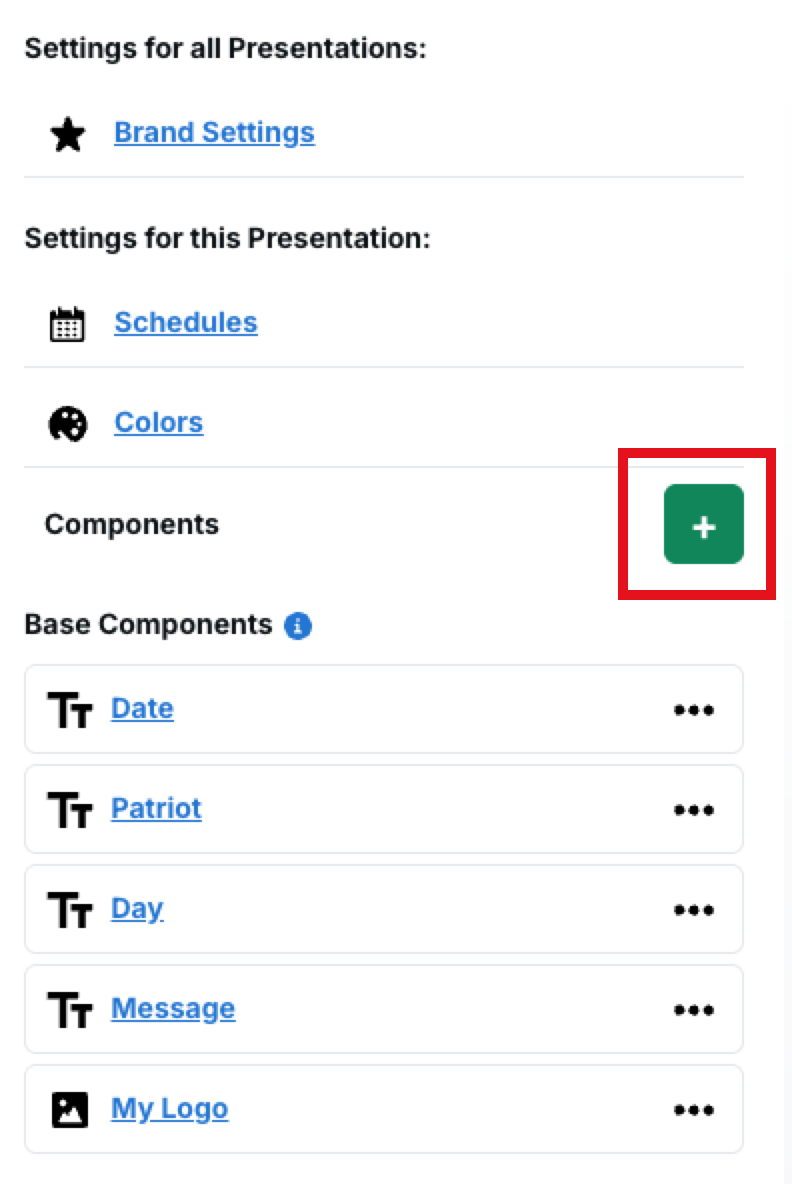Open the My Logo component link
Image resolution: width=792 pixels, height=1184 pixels.
pos(169,1109)
